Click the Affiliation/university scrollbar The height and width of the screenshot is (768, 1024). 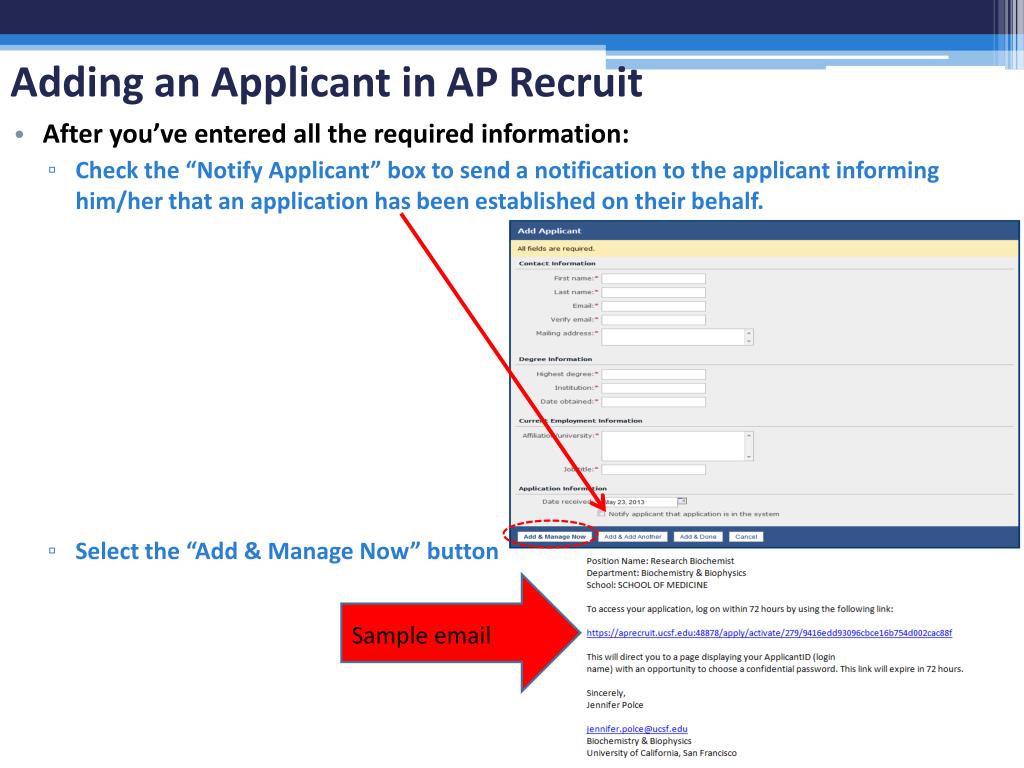pyautogui.click(x=749, y=446)
